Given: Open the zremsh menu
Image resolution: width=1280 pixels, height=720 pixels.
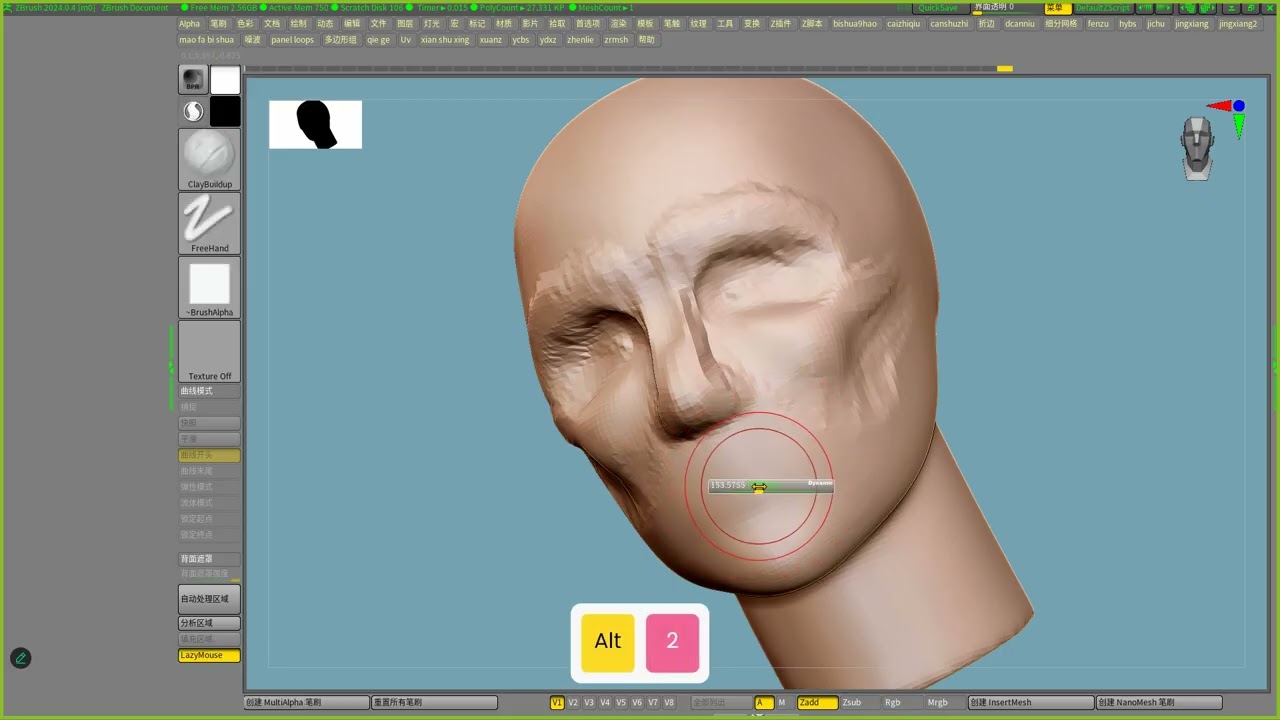Looking at the screenshot, I should point(616,40).
